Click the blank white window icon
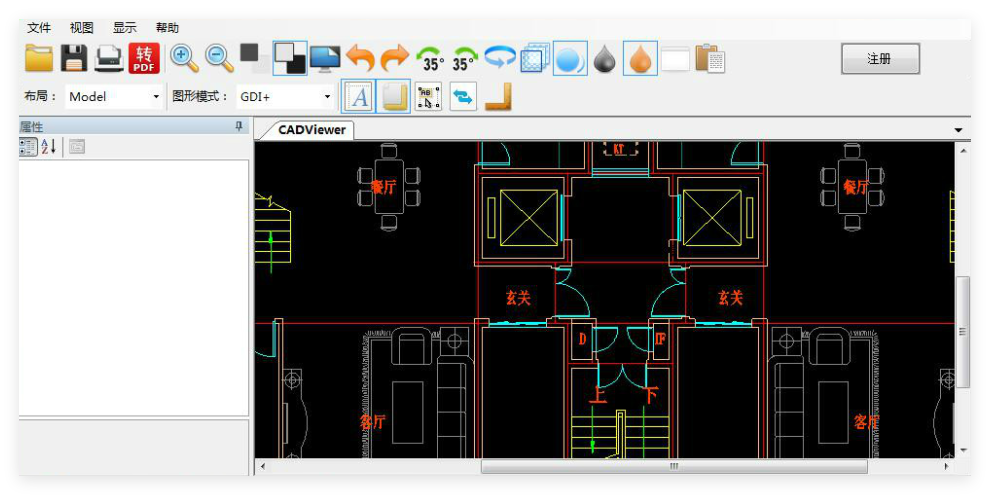 click(x=675, y=59)
